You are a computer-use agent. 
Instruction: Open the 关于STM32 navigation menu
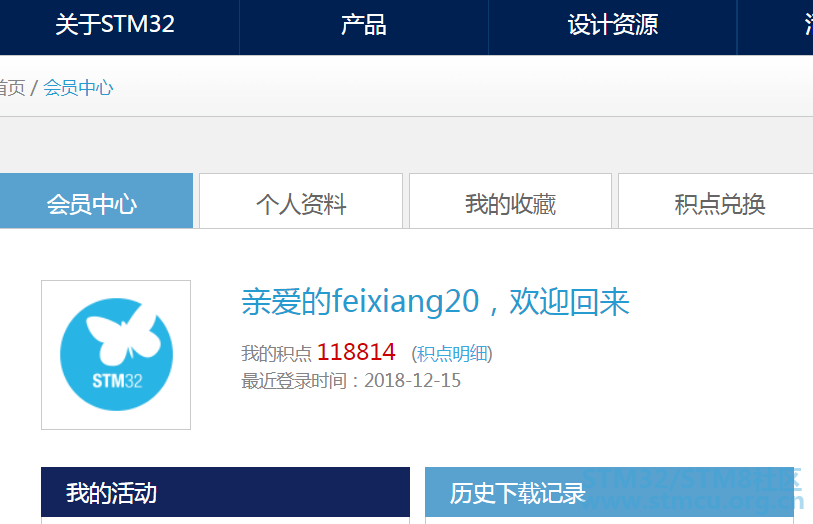115,25
